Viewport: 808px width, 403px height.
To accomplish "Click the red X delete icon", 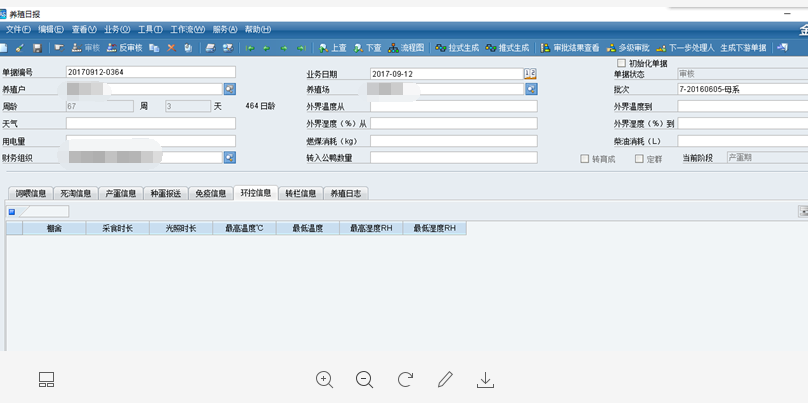I will [x=171, y=48].
